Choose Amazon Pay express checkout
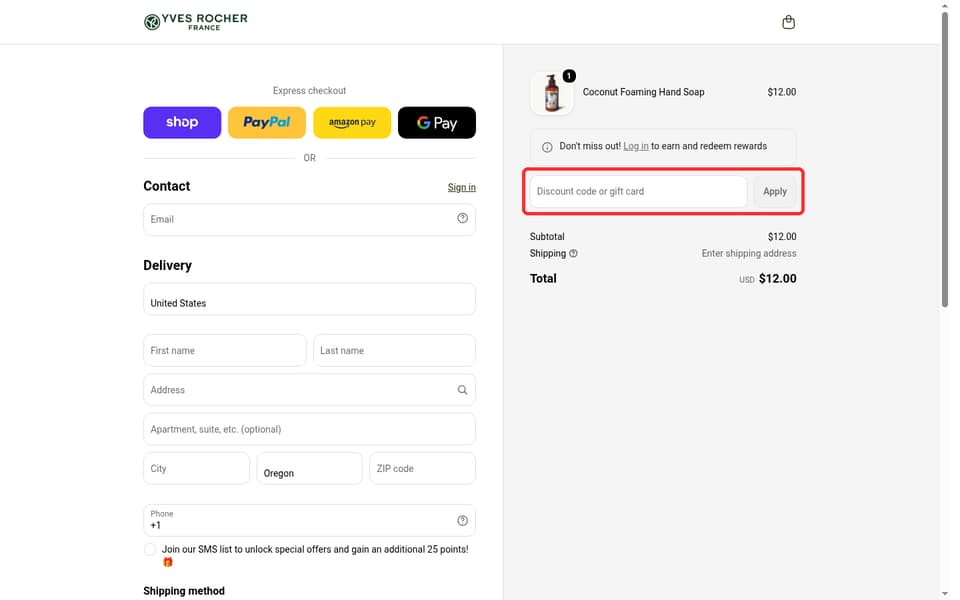The width and height of the screenshot is (960, 600). [352, 122]
